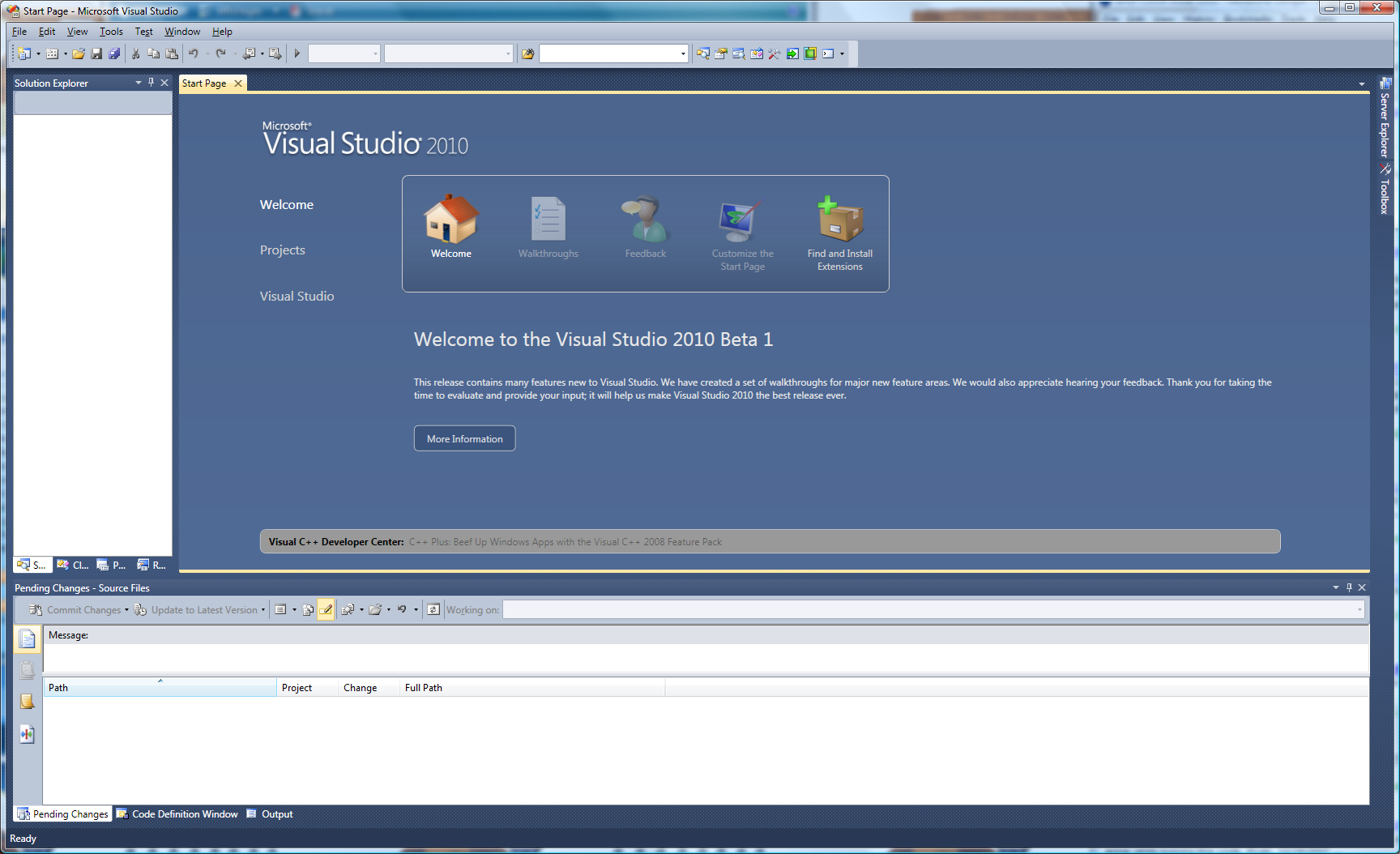Click the More Information button
This screenshot has width=1400, height=854.
point(465,438)
